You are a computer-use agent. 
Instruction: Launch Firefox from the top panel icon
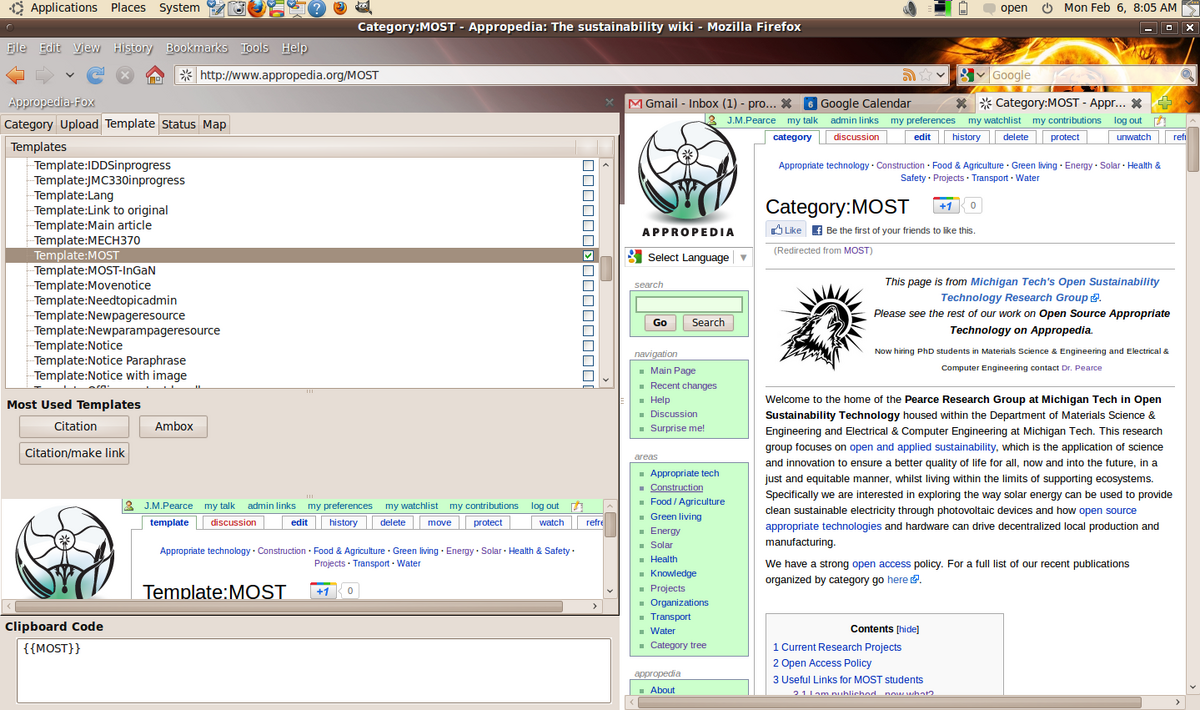point(257,9)
